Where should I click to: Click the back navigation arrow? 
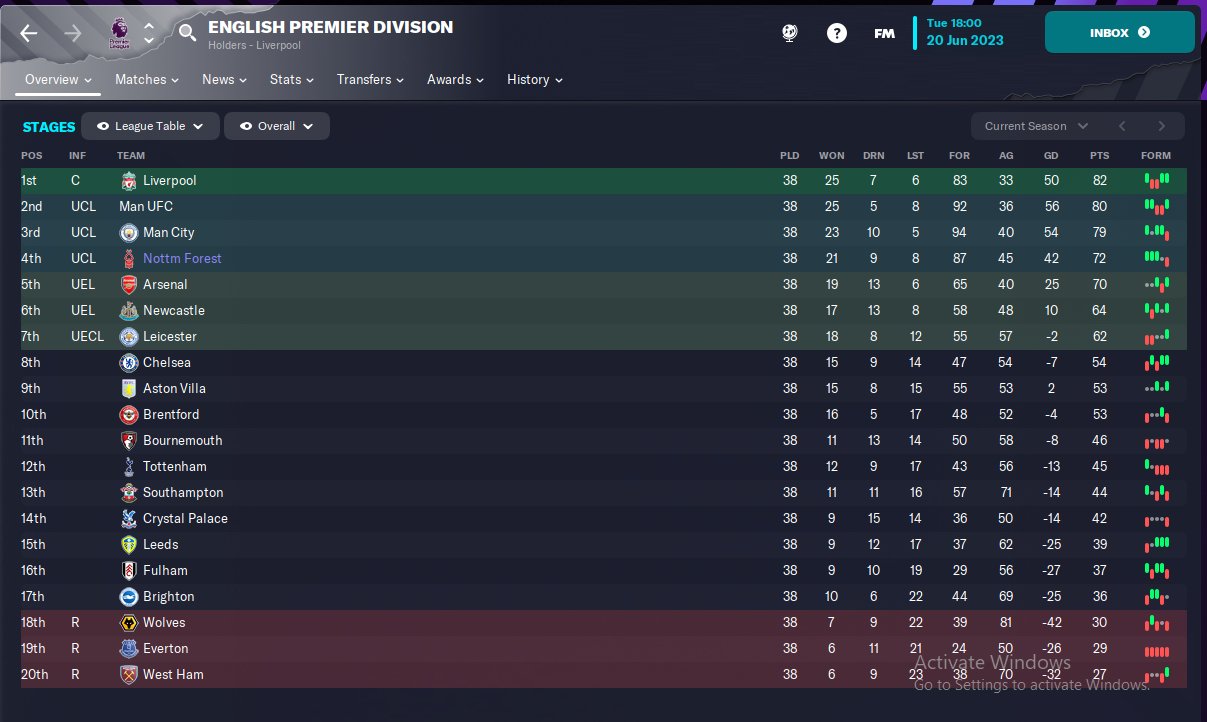(29, 33)
